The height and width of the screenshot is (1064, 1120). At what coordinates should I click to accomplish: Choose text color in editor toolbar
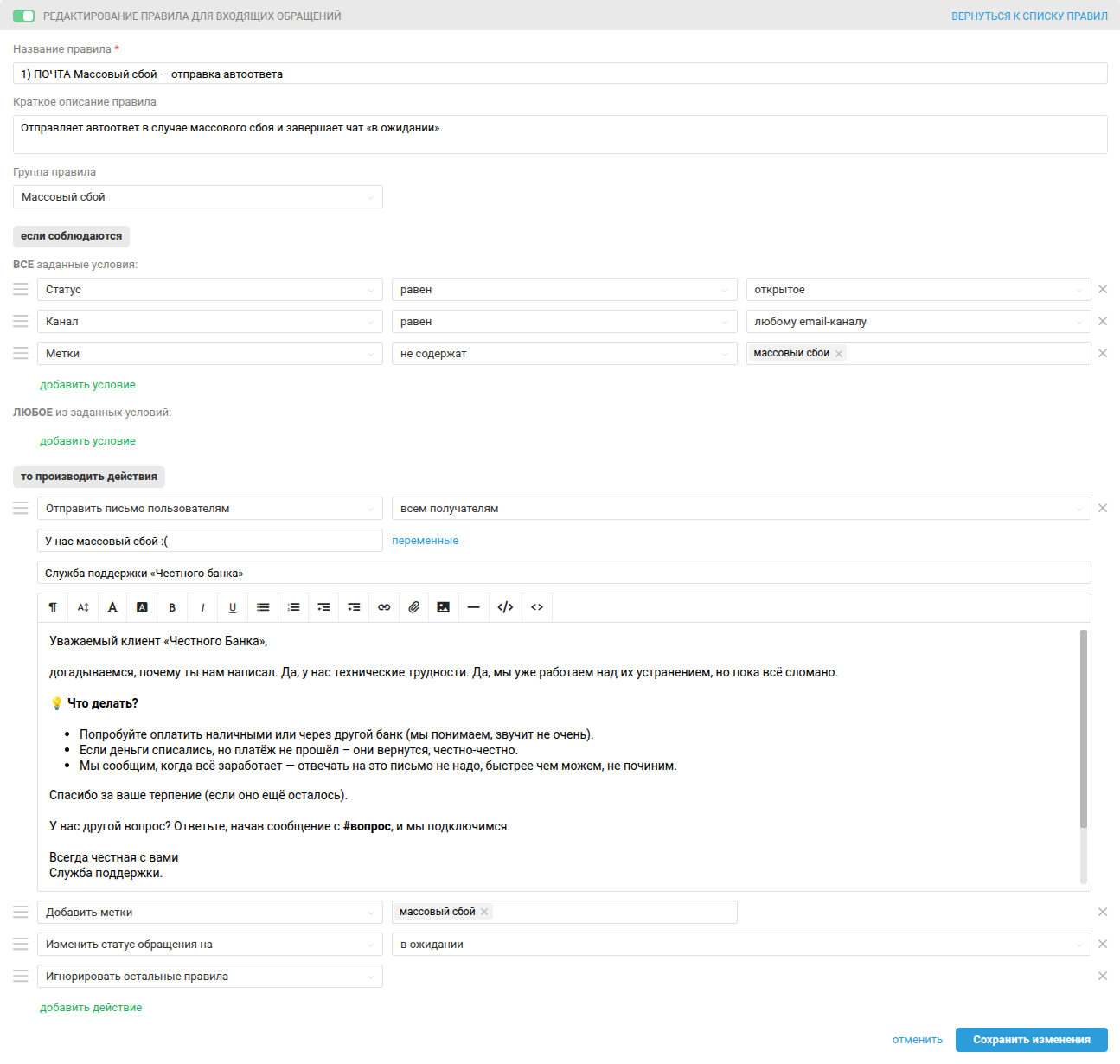112,607
